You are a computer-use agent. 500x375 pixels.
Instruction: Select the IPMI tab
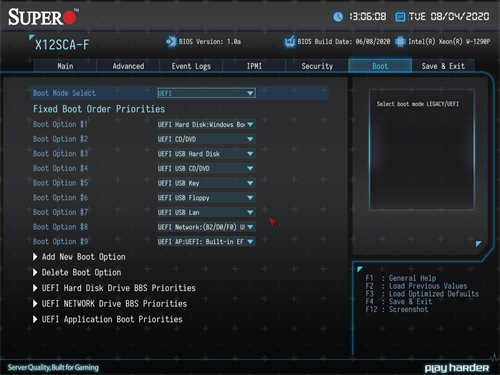pos(254,66)
